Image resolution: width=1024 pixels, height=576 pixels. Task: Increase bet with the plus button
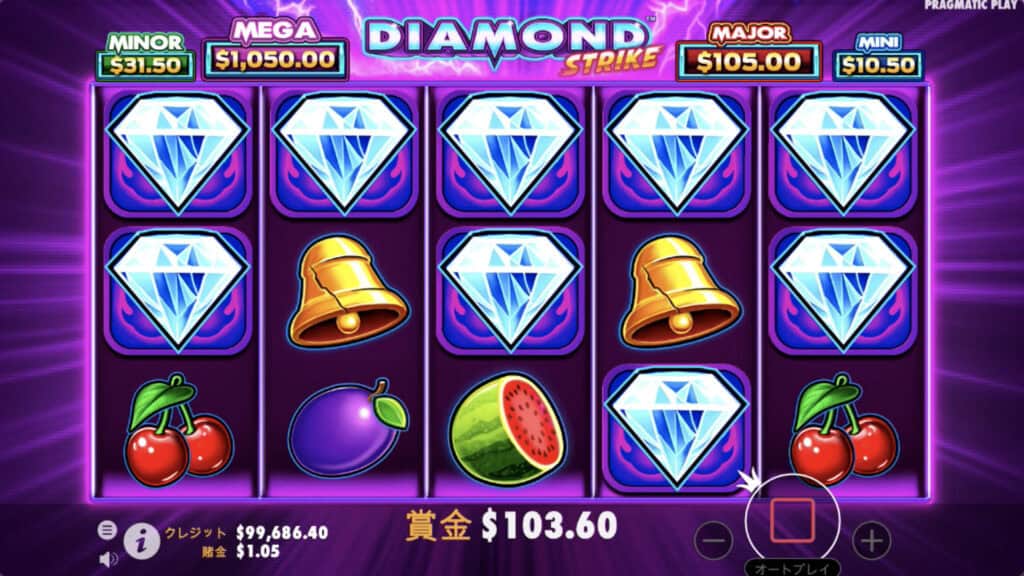tap(871, 541)
